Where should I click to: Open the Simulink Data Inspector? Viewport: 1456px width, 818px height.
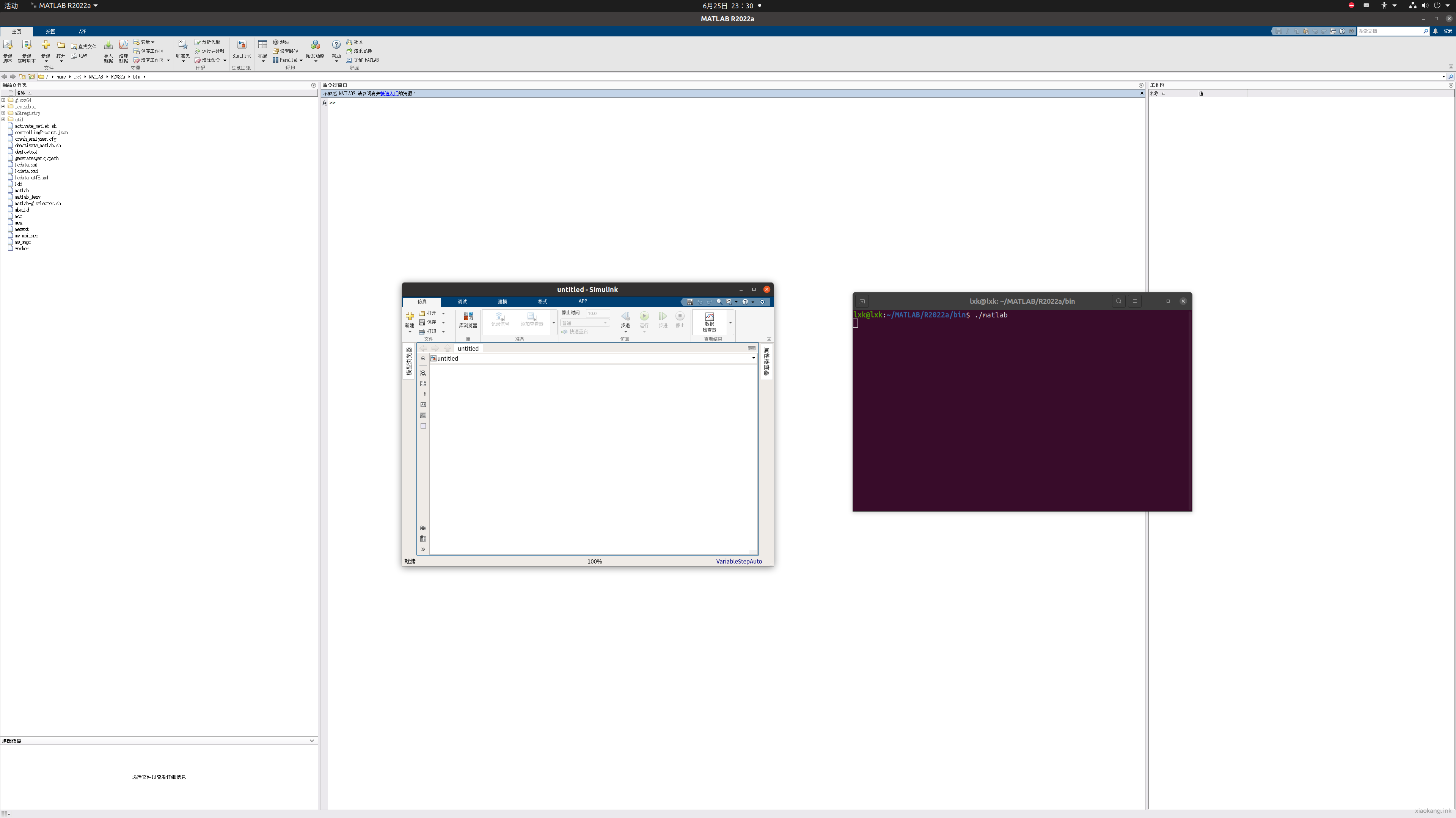coord(709,322)
